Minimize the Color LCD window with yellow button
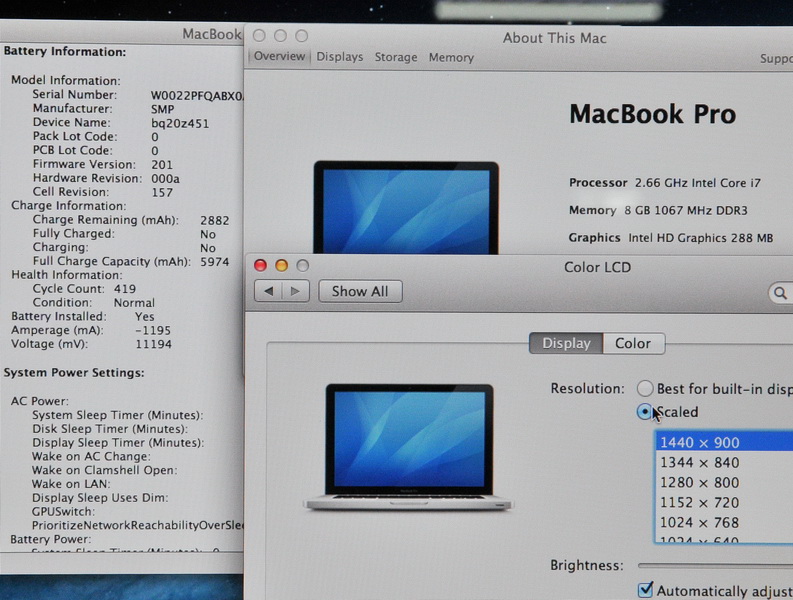 [x=282, y=265]
